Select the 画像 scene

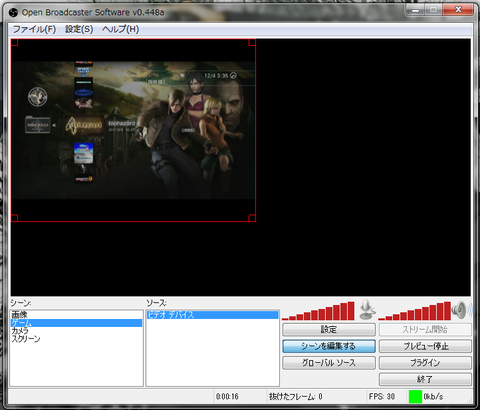[76, 314]
